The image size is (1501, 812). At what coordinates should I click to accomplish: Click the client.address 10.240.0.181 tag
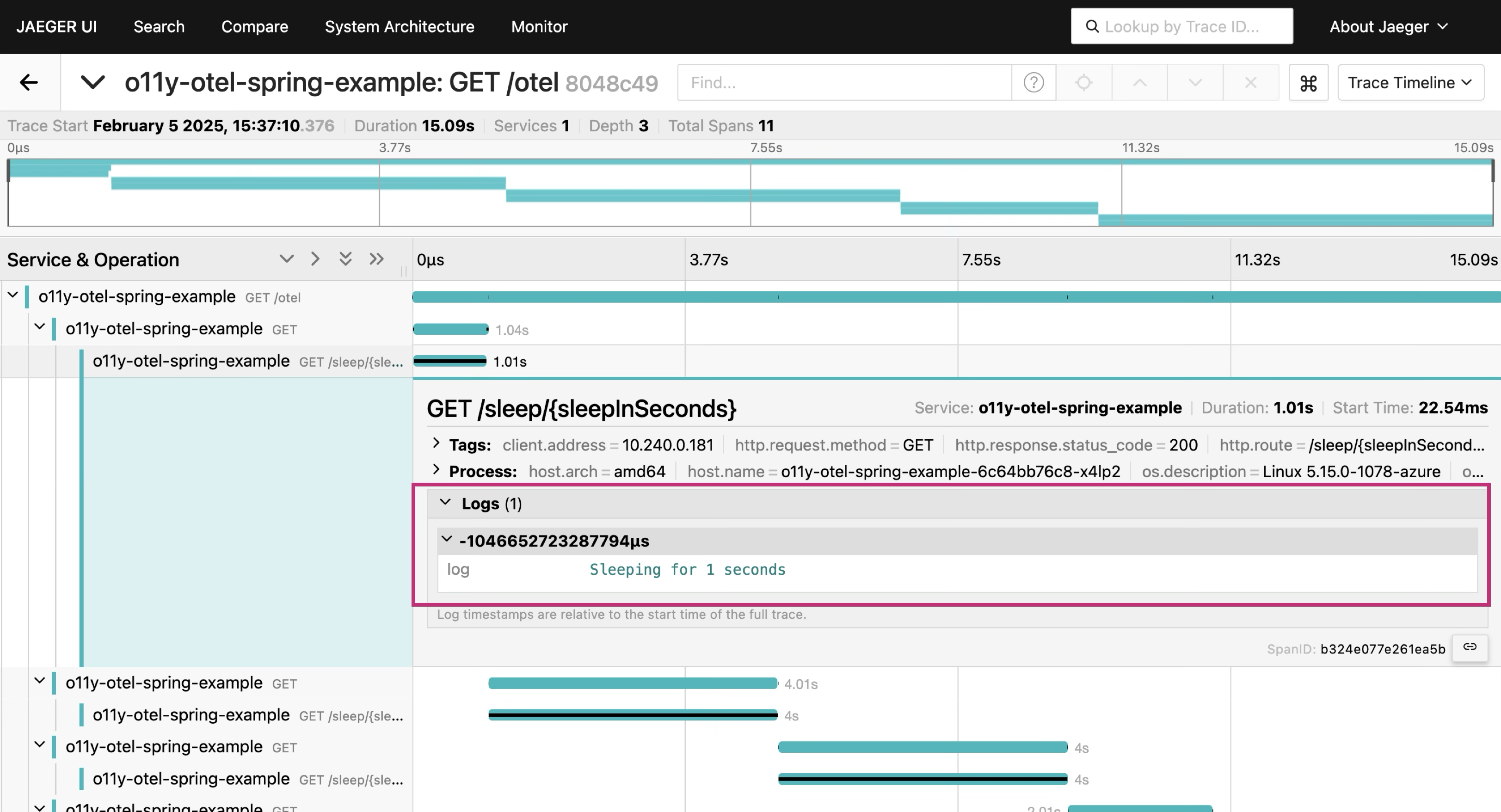coord(608,445)
